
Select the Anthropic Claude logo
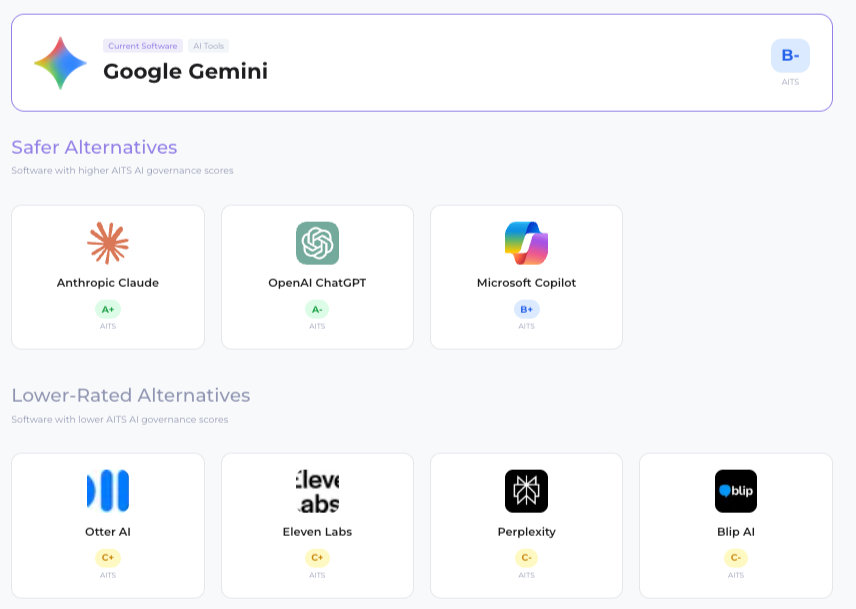(x=107, y=242)
